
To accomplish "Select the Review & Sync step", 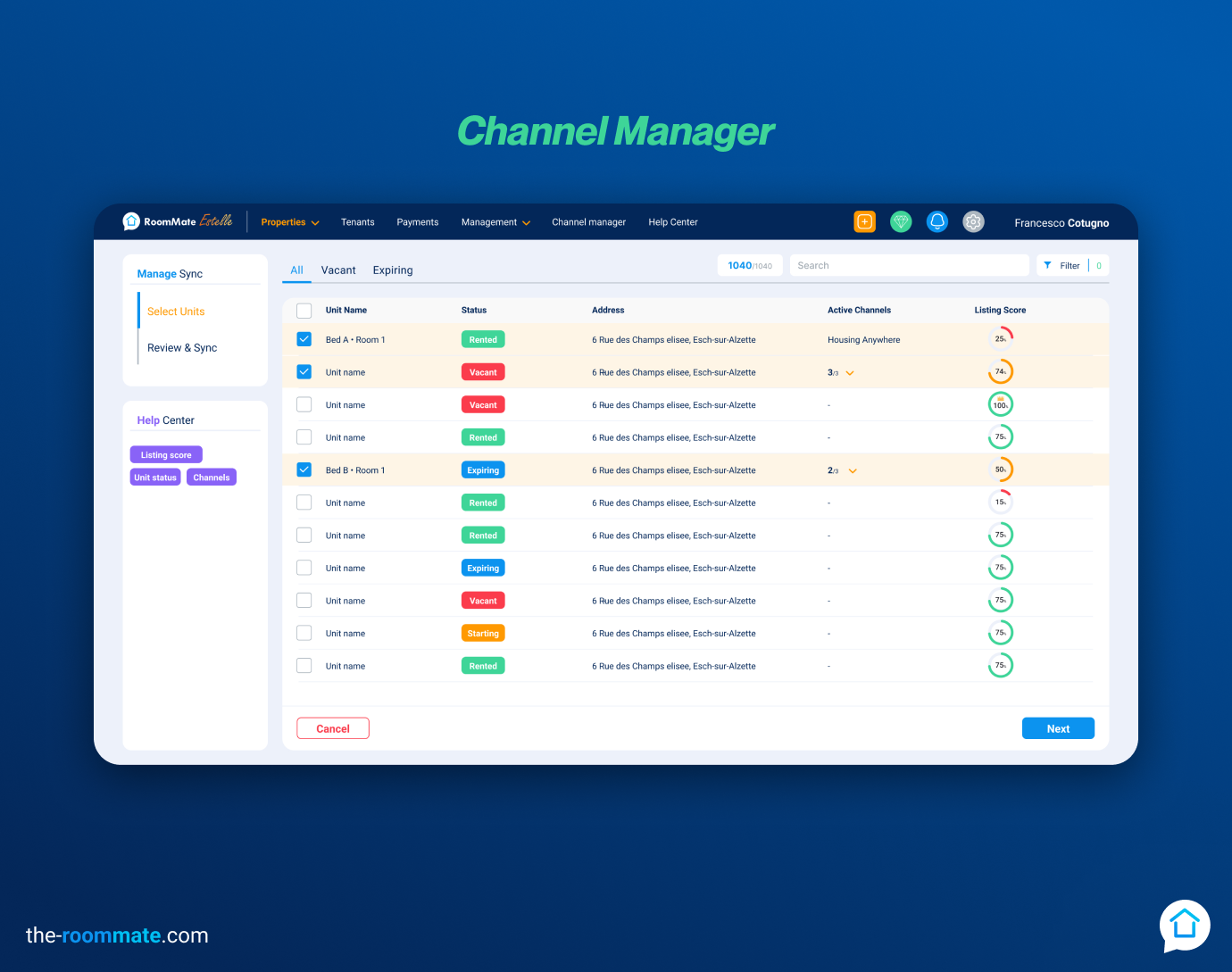I will (x=182, y=348).
